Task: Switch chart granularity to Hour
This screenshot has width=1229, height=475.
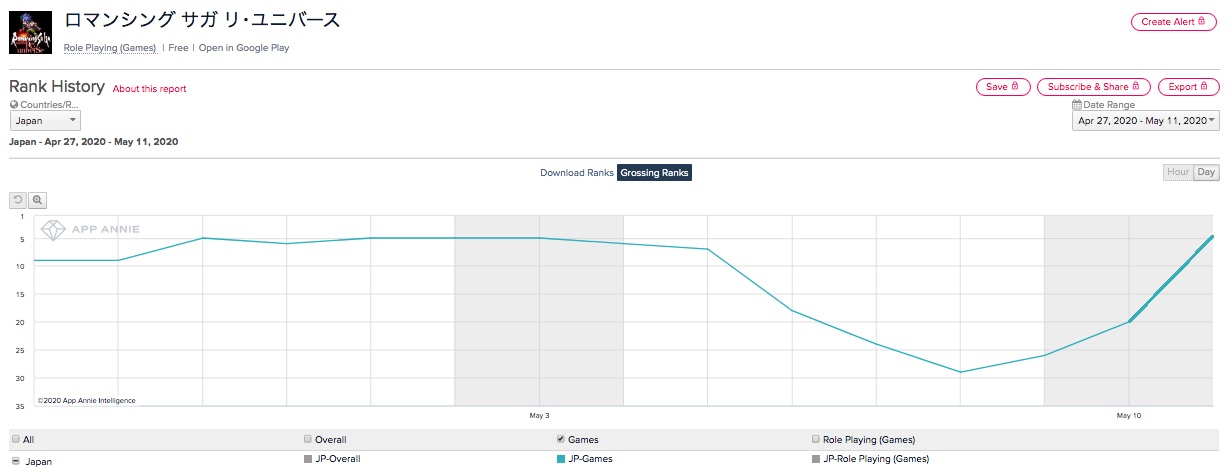Action: pos(1178,172)
